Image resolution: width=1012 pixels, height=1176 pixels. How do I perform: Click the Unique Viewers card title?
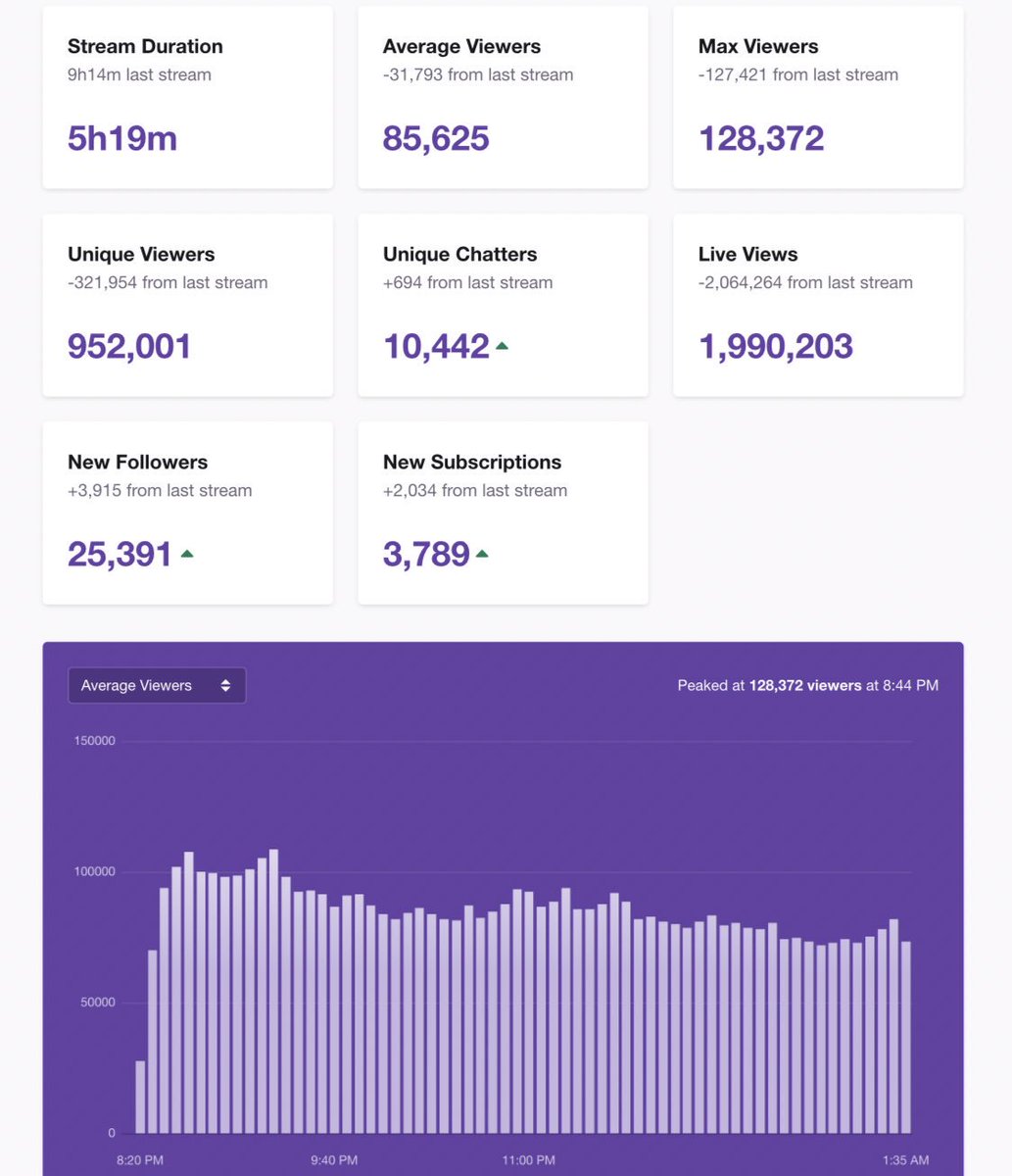point(141,254)
